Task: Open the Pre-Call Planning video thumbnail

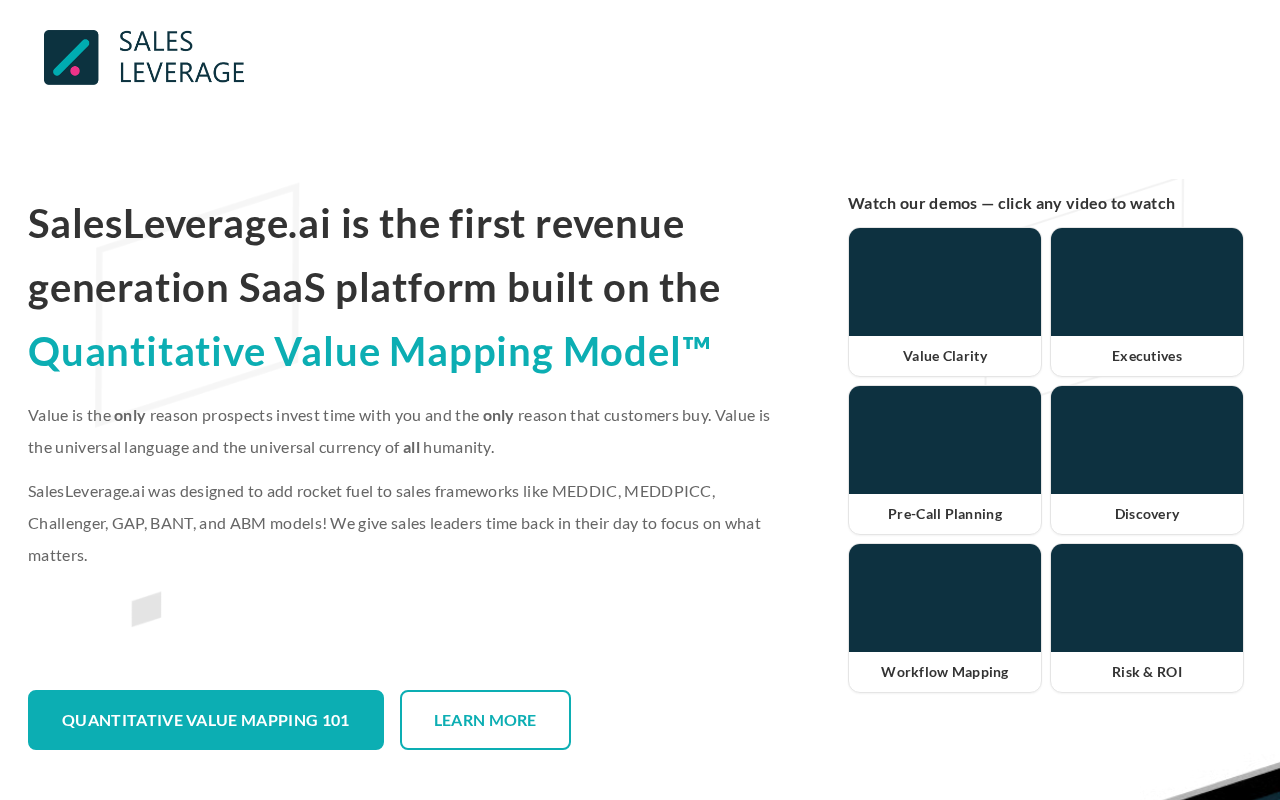Action: [x=945, y=440]
